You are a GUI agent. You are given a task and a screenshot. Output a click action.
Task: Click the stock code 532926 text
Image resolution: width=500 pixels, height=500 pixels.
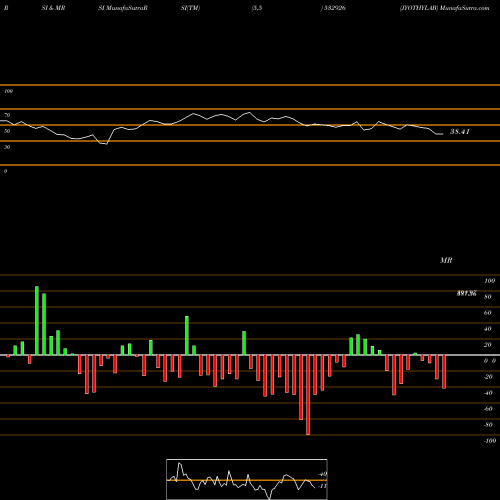tap(335, 8)
